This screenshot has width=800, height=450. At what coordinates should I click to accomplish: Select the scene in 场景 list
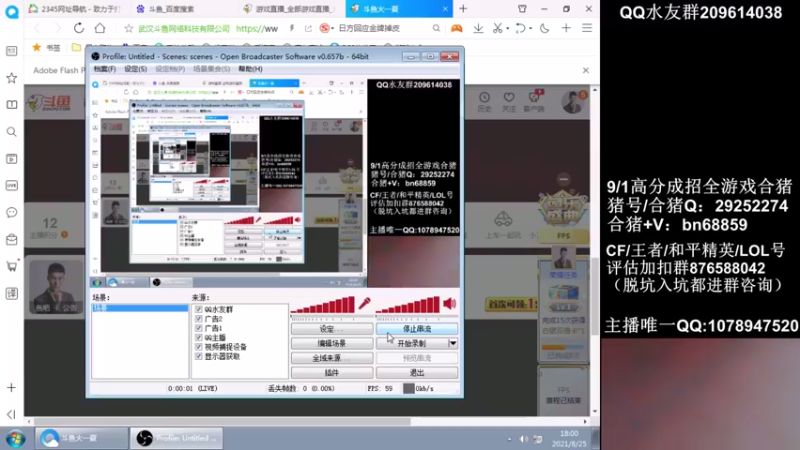tap(140, 308)
